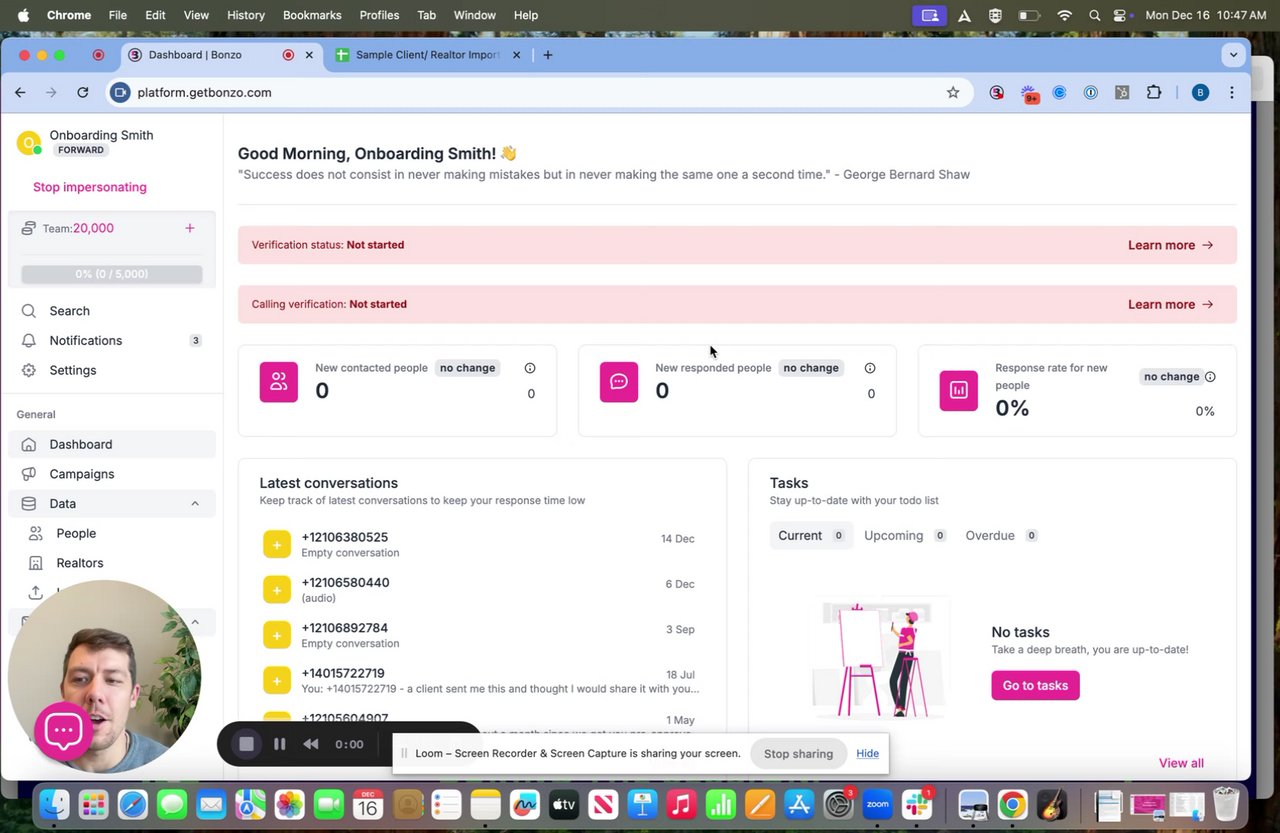The image size is (1280, 833).
Task: Open Slack from the Dock
Action: [x=917, y=805]
